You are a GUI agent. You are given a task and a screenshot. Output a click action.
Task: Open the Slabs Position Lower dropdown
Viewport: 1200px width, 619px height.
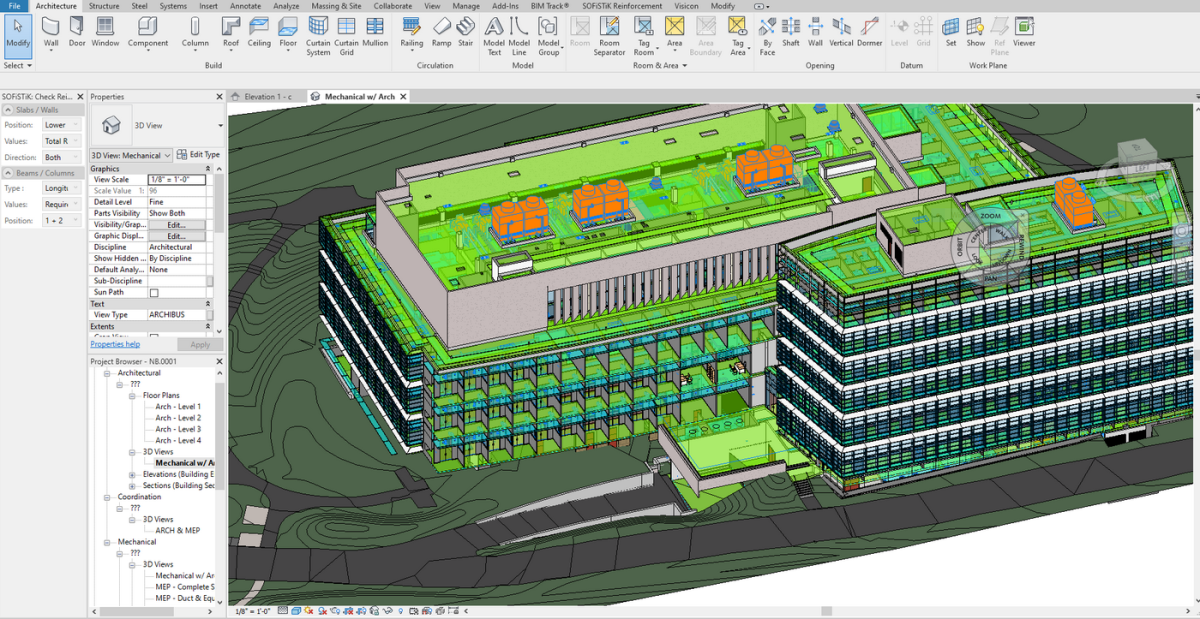62,125
